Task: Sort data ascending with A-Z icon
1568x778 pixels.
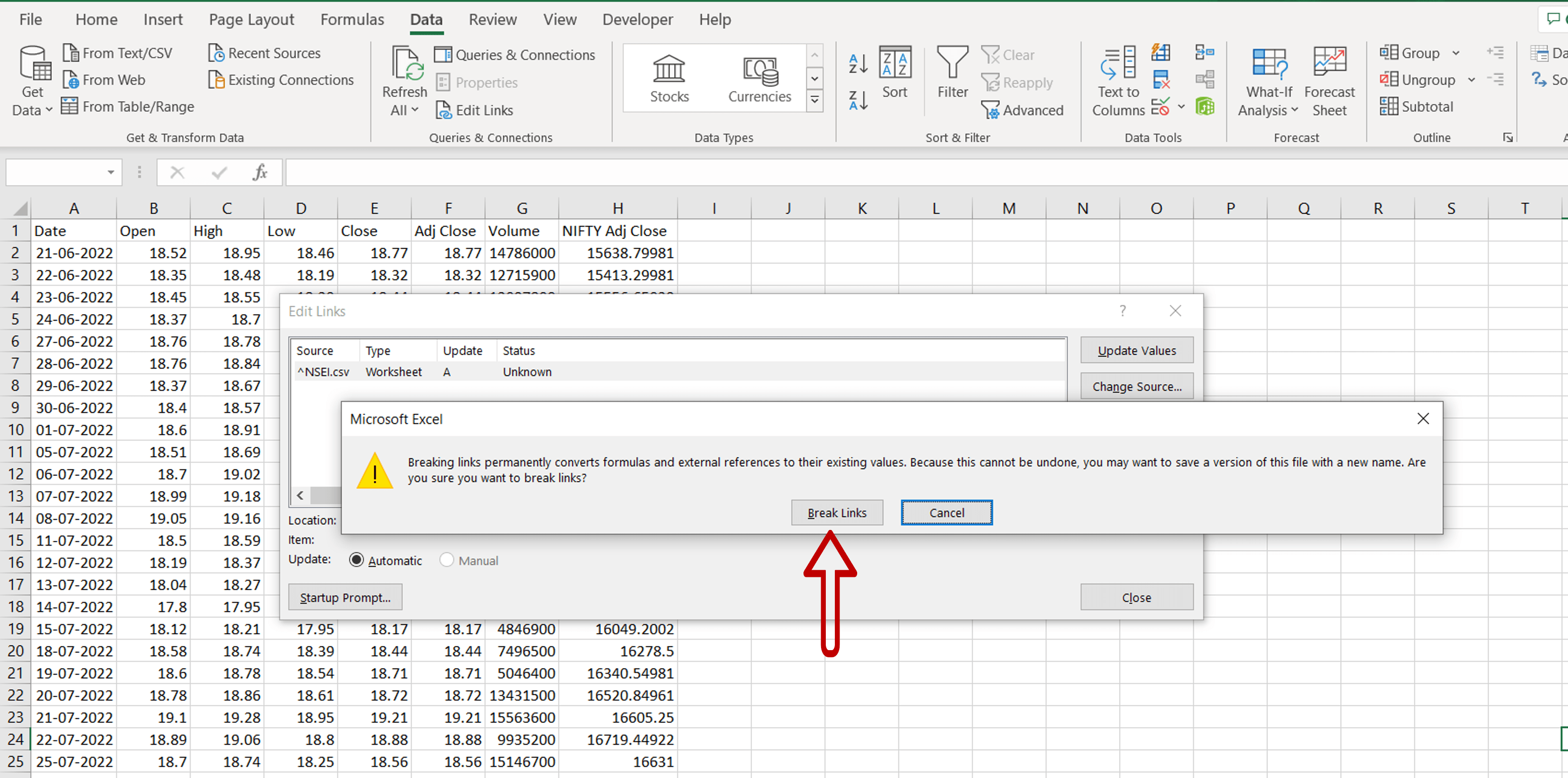Action: 857,63
